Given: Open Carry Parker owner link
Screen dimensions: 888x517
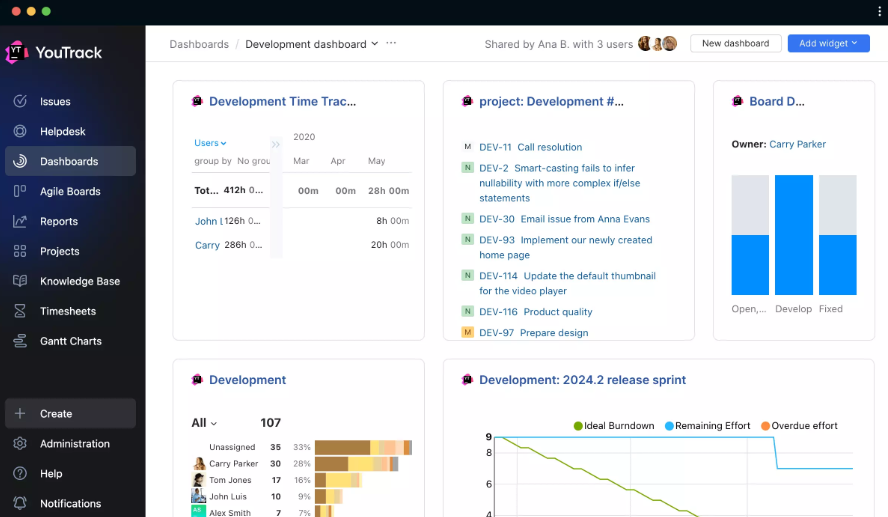Looking at the screenshot, I should point(797,144).
